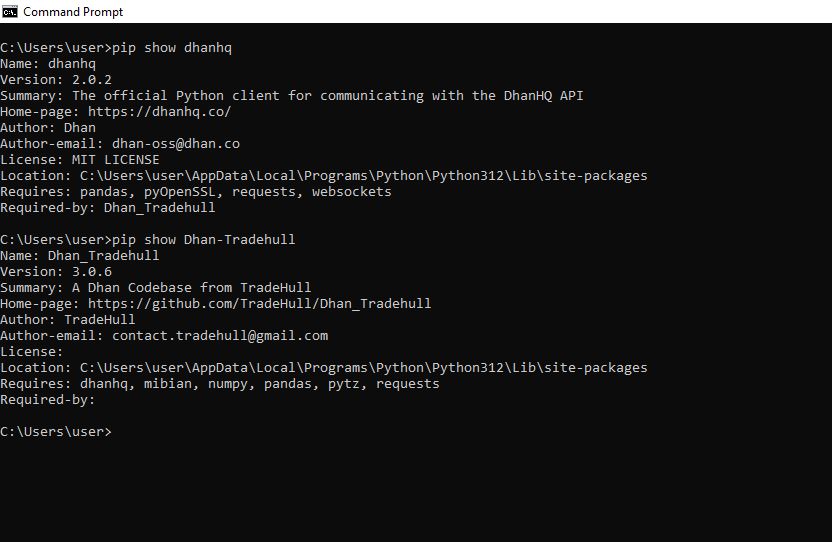The height and width of the screenshot is (542, 832).
Task: Click the 'A Dhan Codebase from TradeHull' summary
Action: click(x=191, y=287)
